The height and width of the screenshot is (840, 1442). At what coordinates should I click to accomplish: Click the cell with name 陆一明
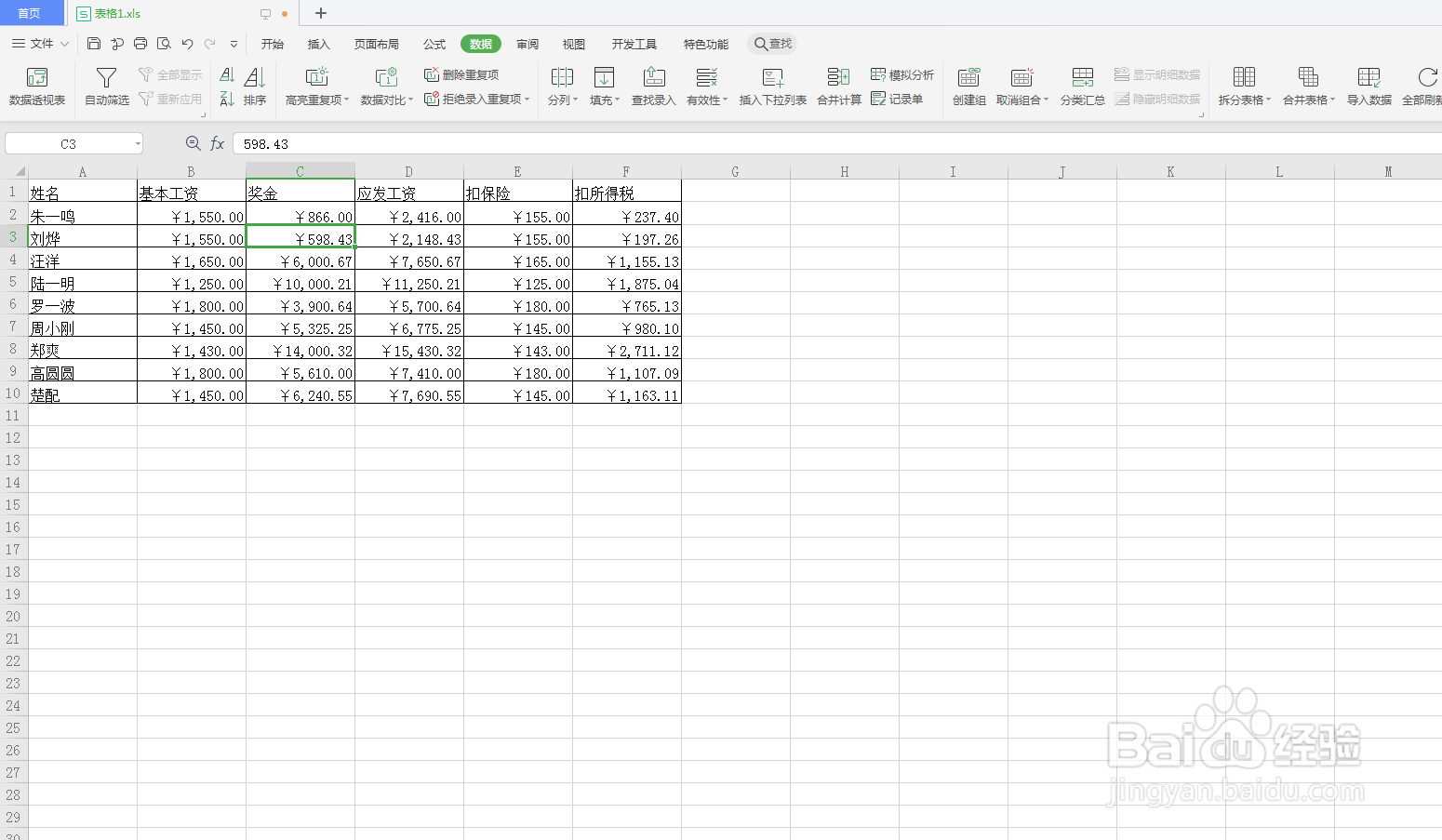(x=83, y=283)
